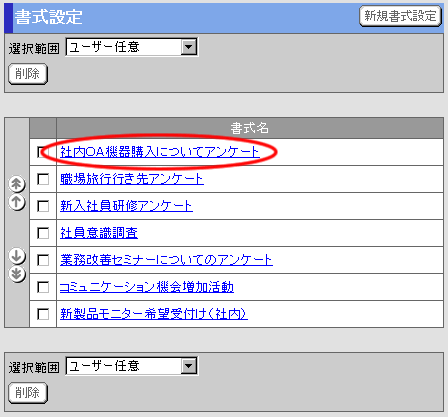This screenshot has height=417, width=448.
Task: Select the checkbox beside 社員意識調査
Action: 43,233
